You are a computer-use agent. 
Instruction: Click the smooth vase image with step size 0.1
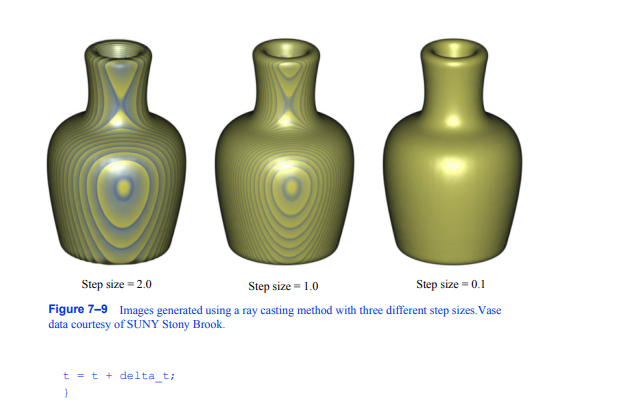tap(453, 151)
